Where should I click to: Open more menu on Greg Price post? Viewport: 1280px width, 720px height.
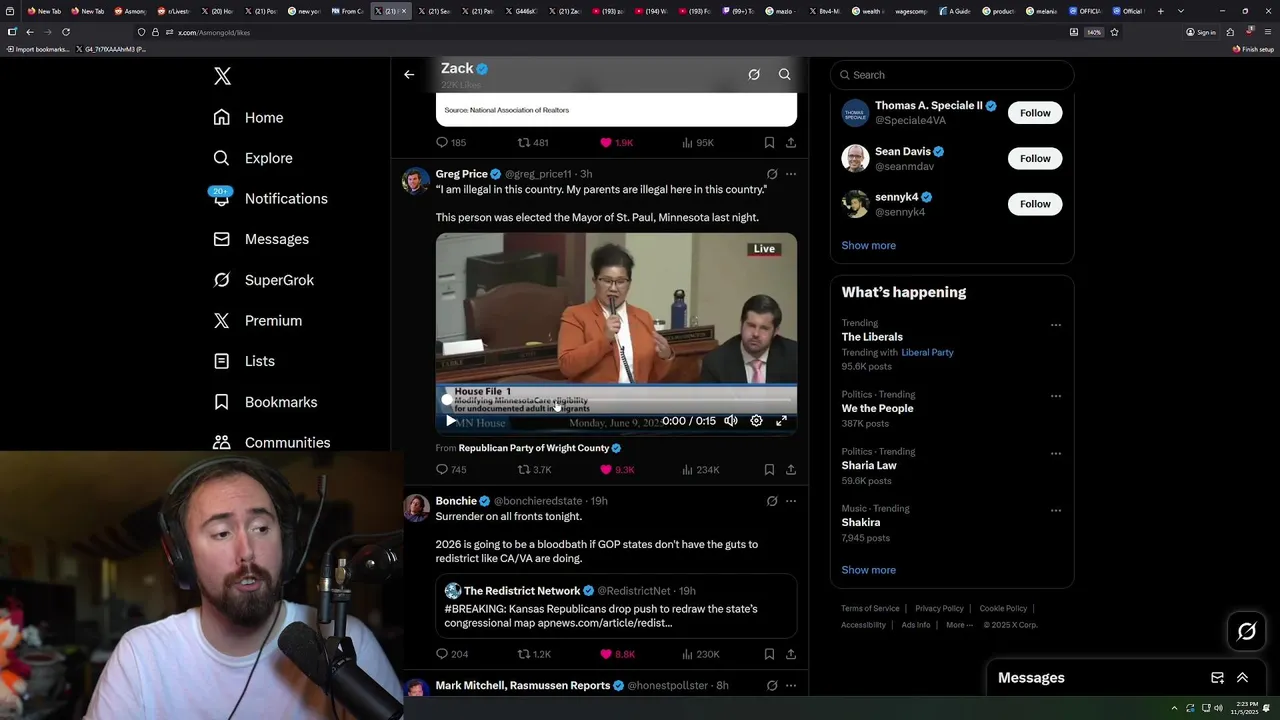coord(791,174)
